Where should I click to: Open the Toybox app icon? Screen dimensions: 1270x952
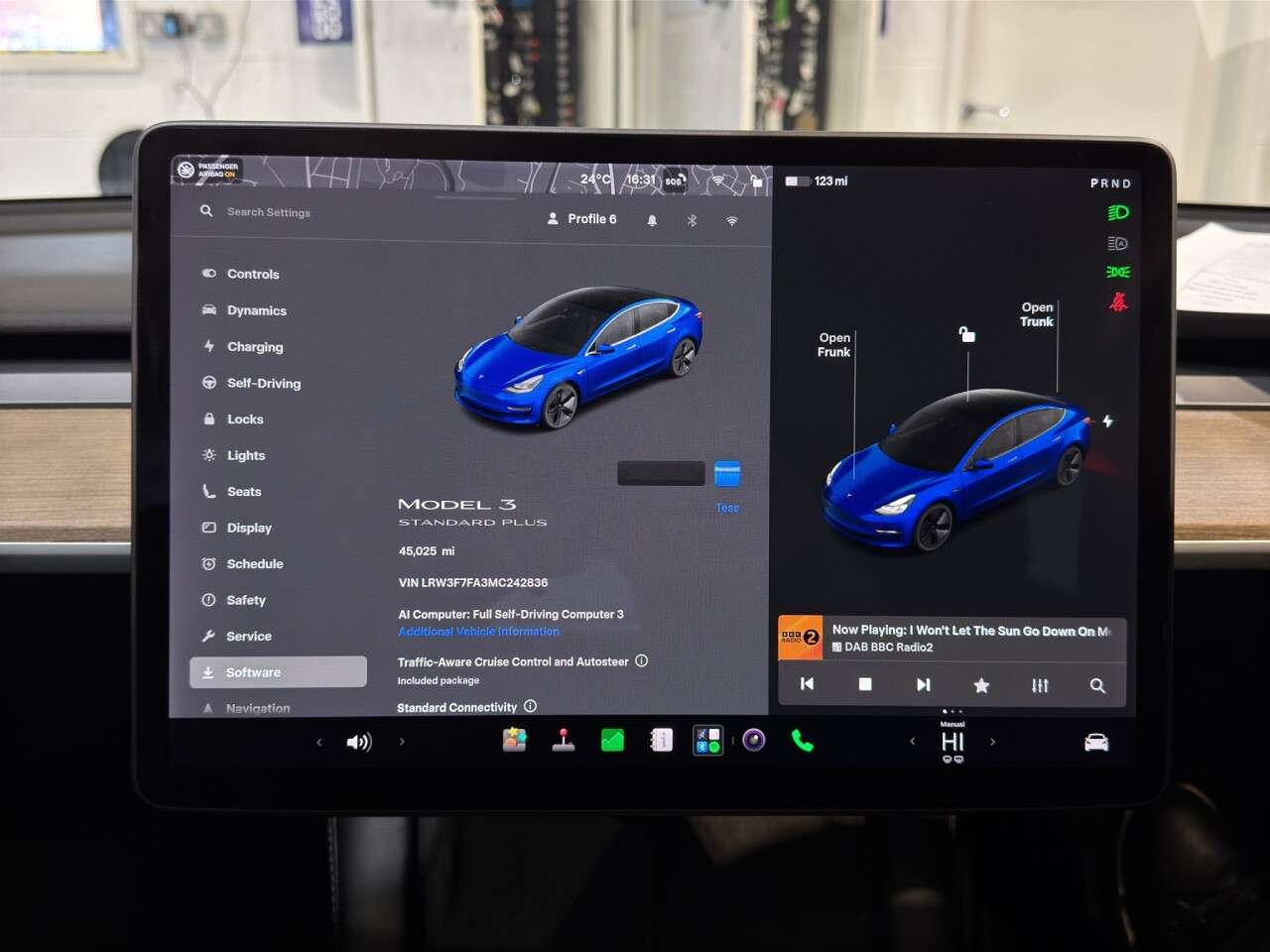(x=514, y=740)
